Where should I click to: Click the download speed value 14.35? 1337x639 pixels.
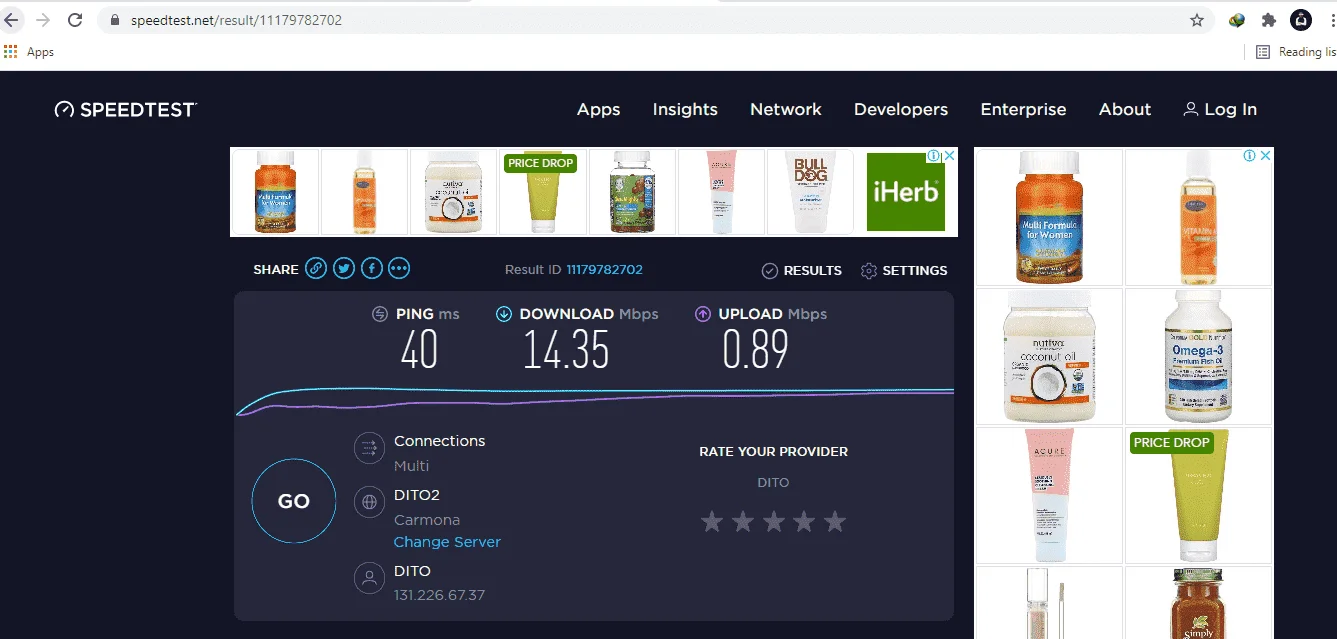[566, 350]
